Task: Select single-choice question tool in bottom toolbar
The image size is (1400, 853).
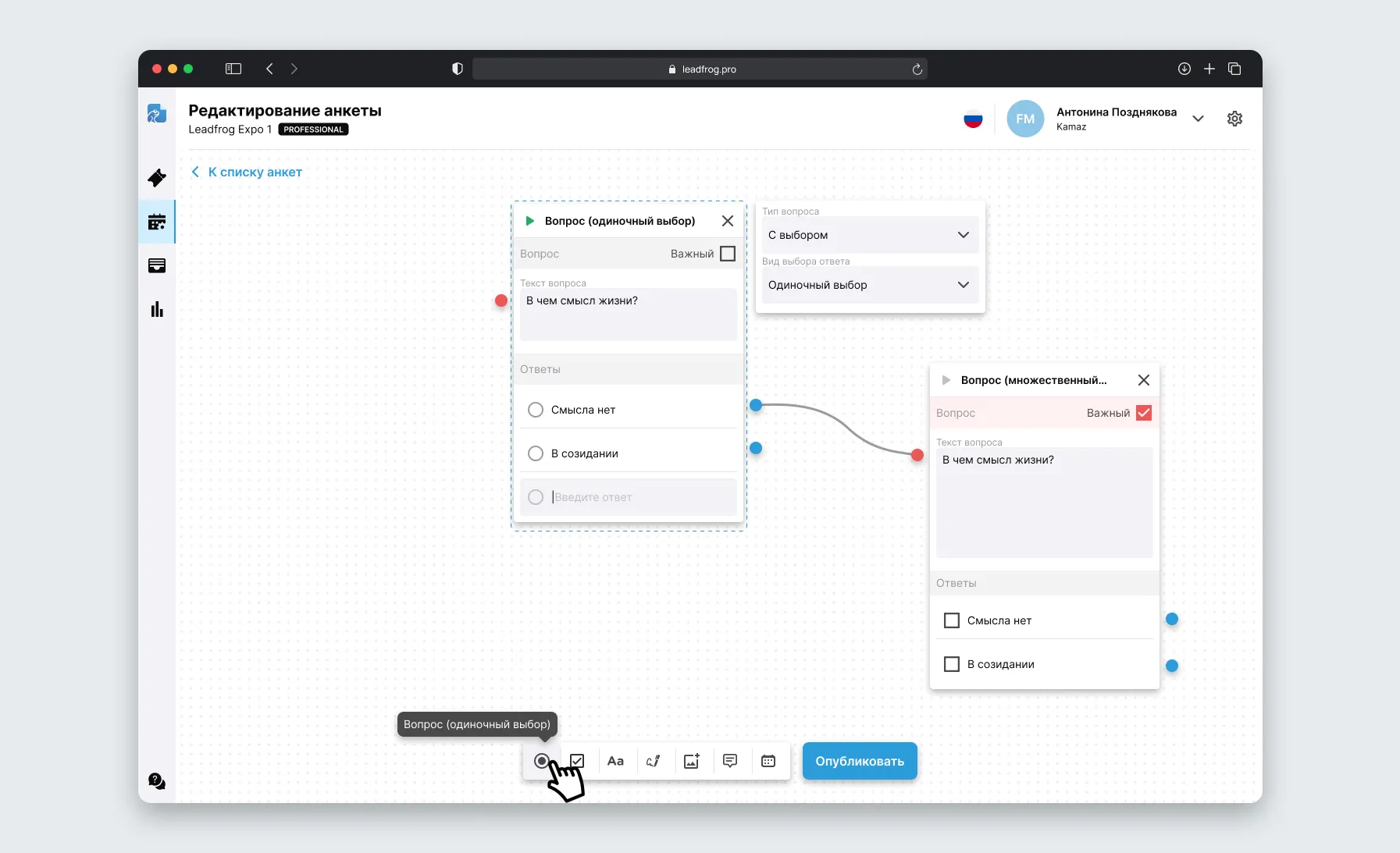Action: [541, 761]
